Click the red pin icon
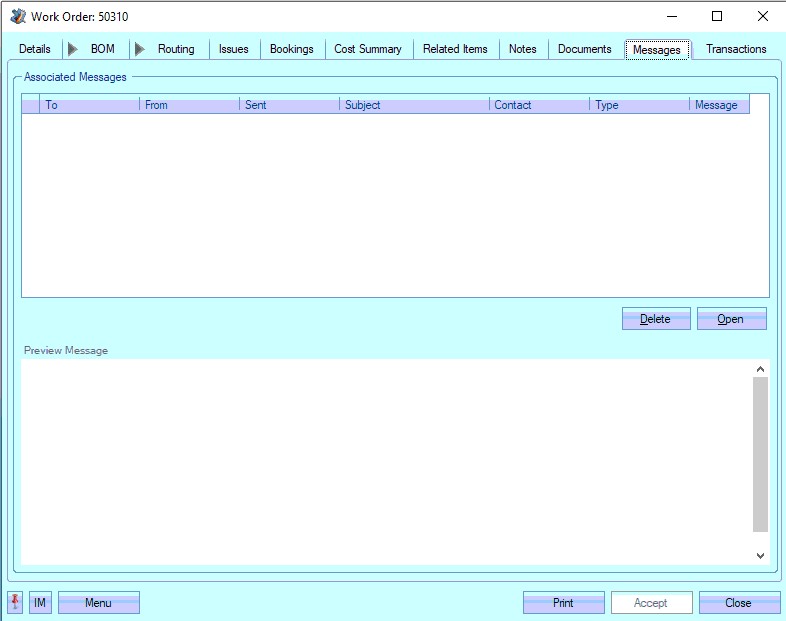The width and height of the screenshot is (786, 621). [x=15, y=603]
